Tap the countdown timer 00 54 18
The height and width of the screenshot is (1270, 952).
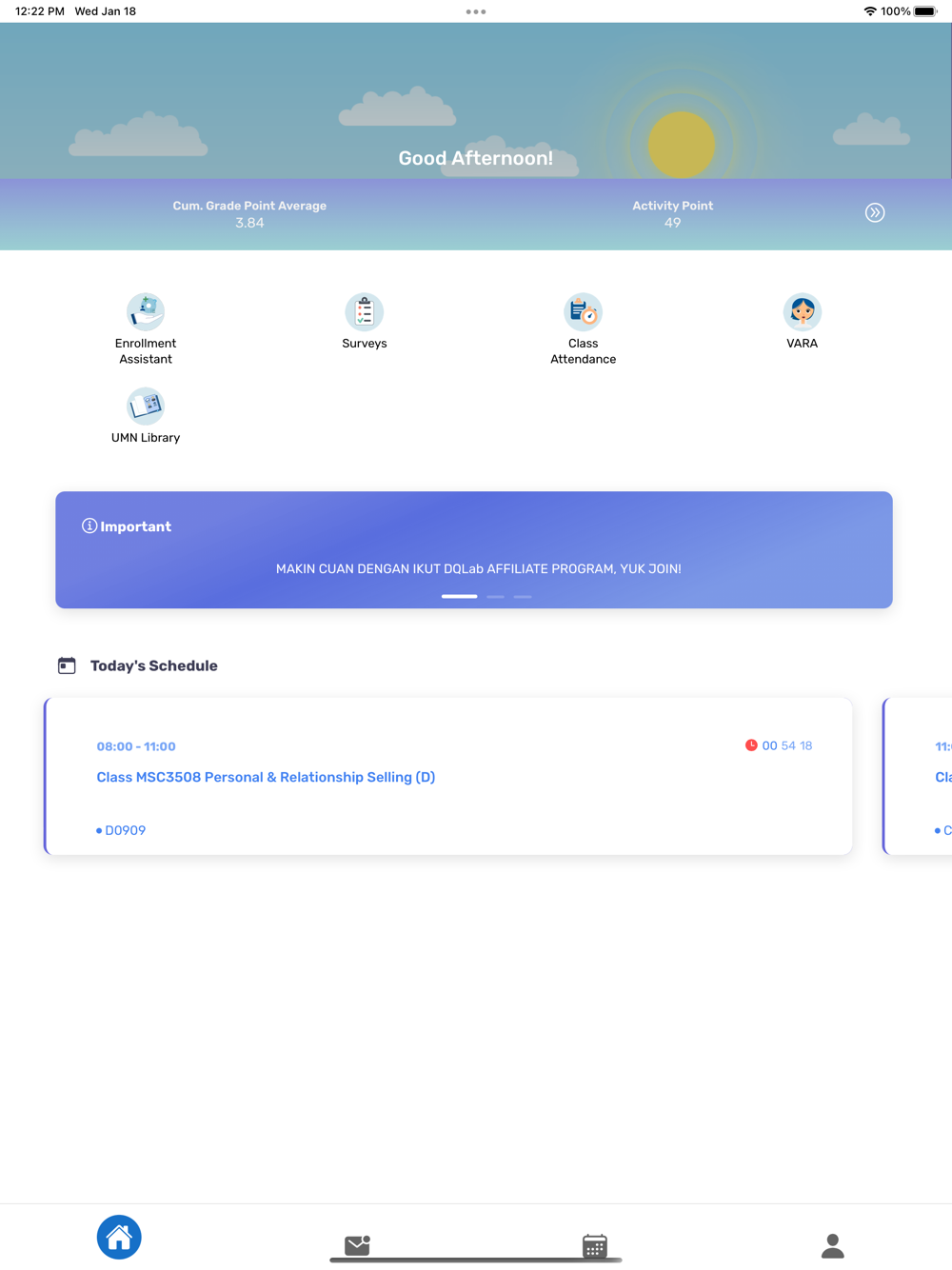(x=787, y=745)
